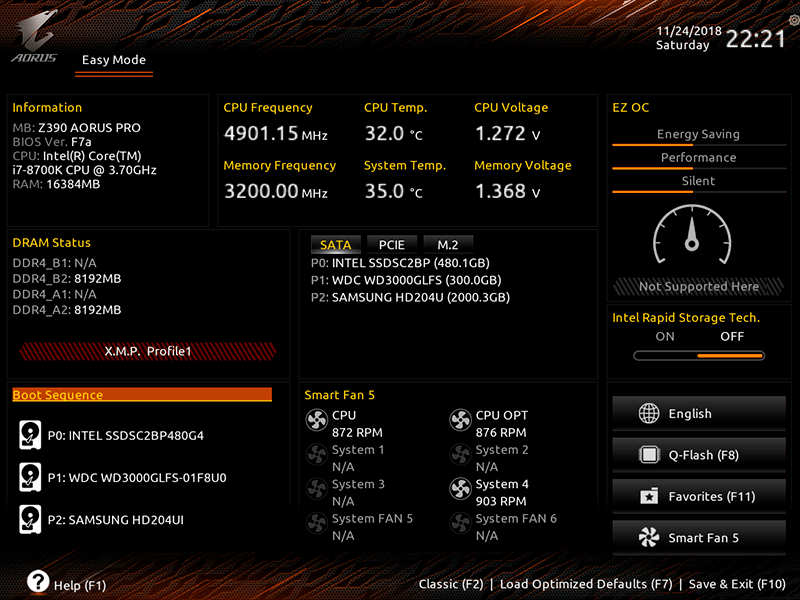Click Save & Exit (F10)
Viewport: 800px width, 600px height.
point(737,584)
